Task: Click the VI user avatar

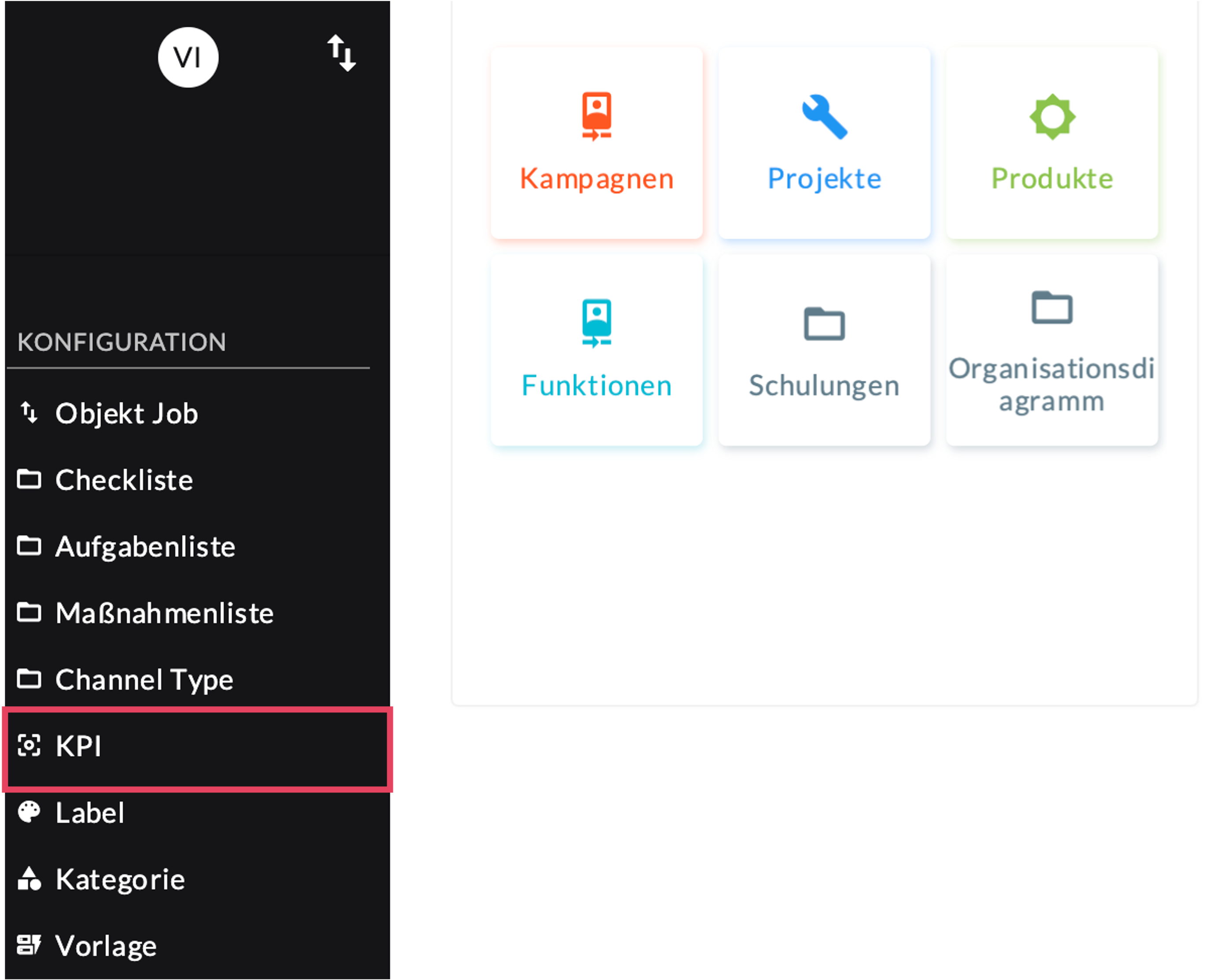Action: [187, 57]
